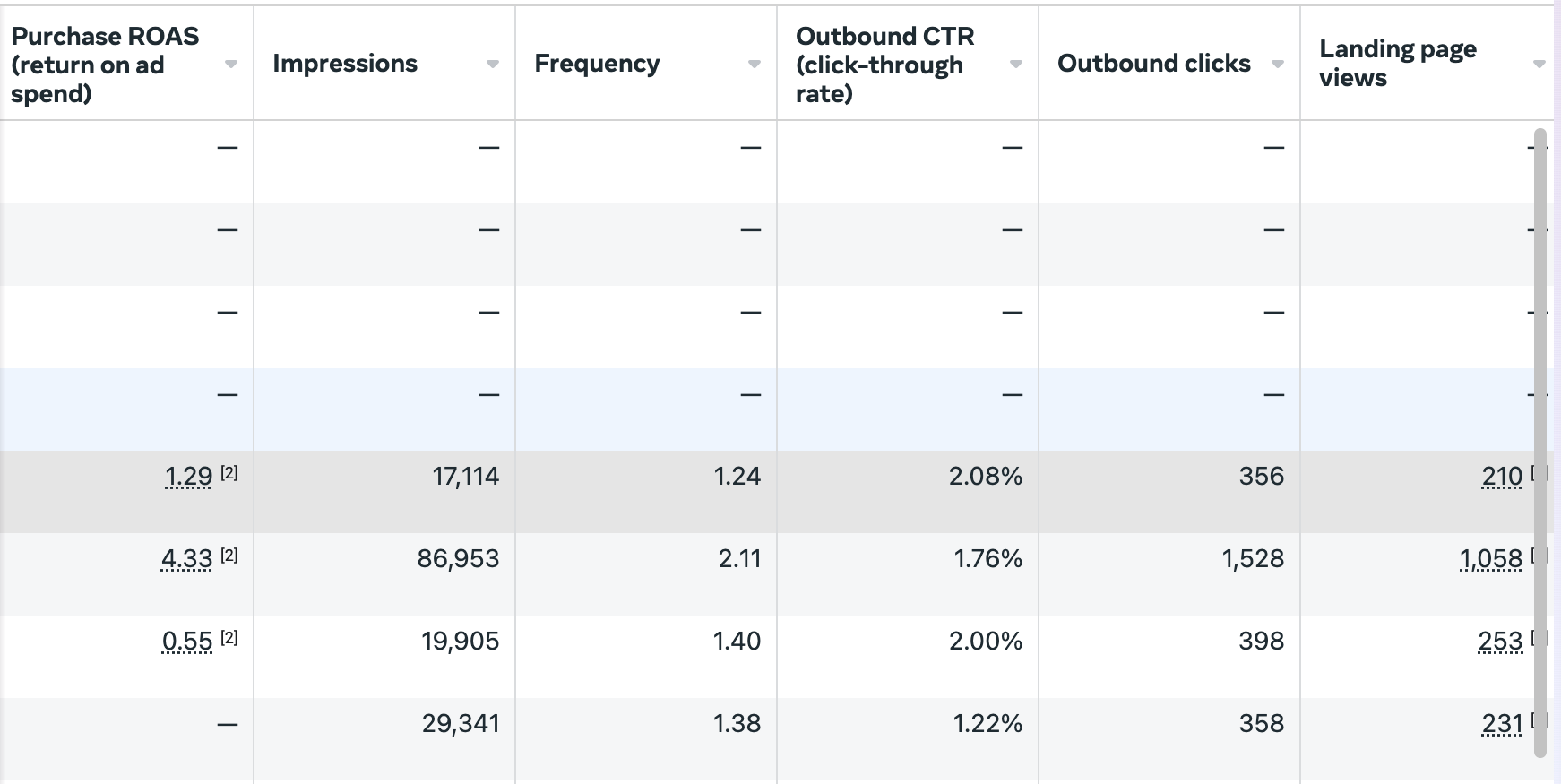Viewport: 1561px width, 784px height.
Task: Select the 86,953 impressions cell
Action: click(458, 559)
